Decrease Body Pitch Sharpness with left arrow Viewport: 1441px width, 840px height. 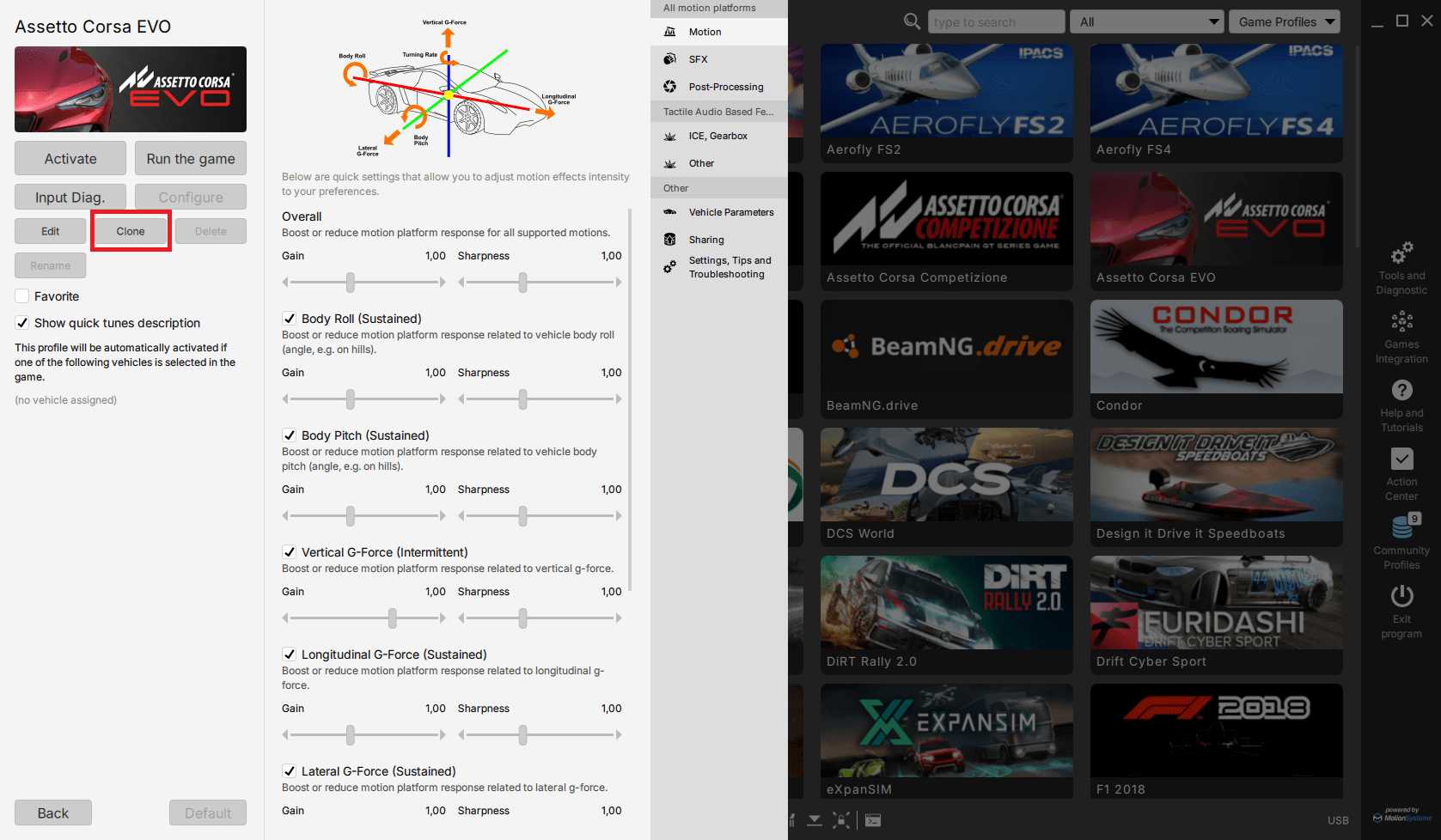pos(461,515)
